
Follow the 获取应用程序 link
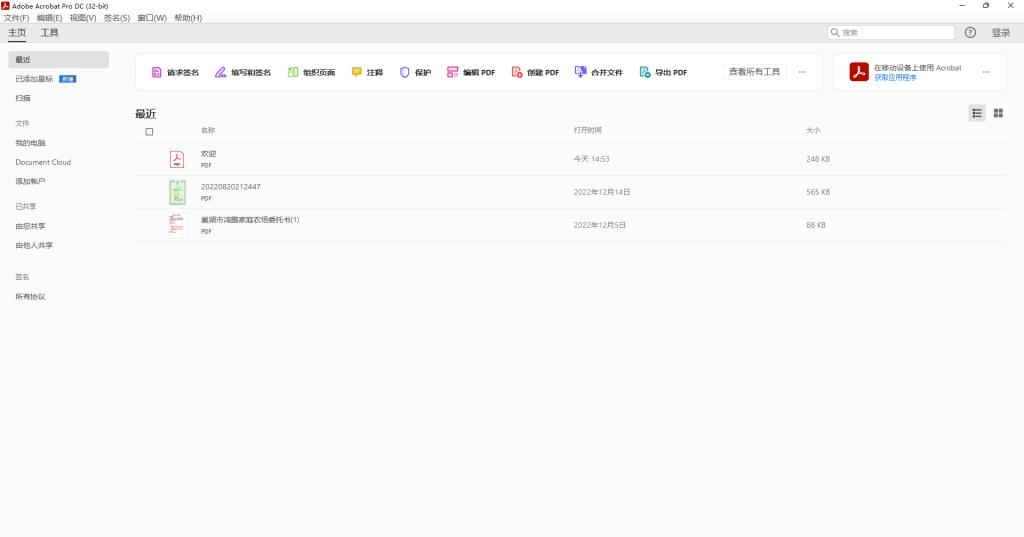pyautogui.click(x=895, y=77)
